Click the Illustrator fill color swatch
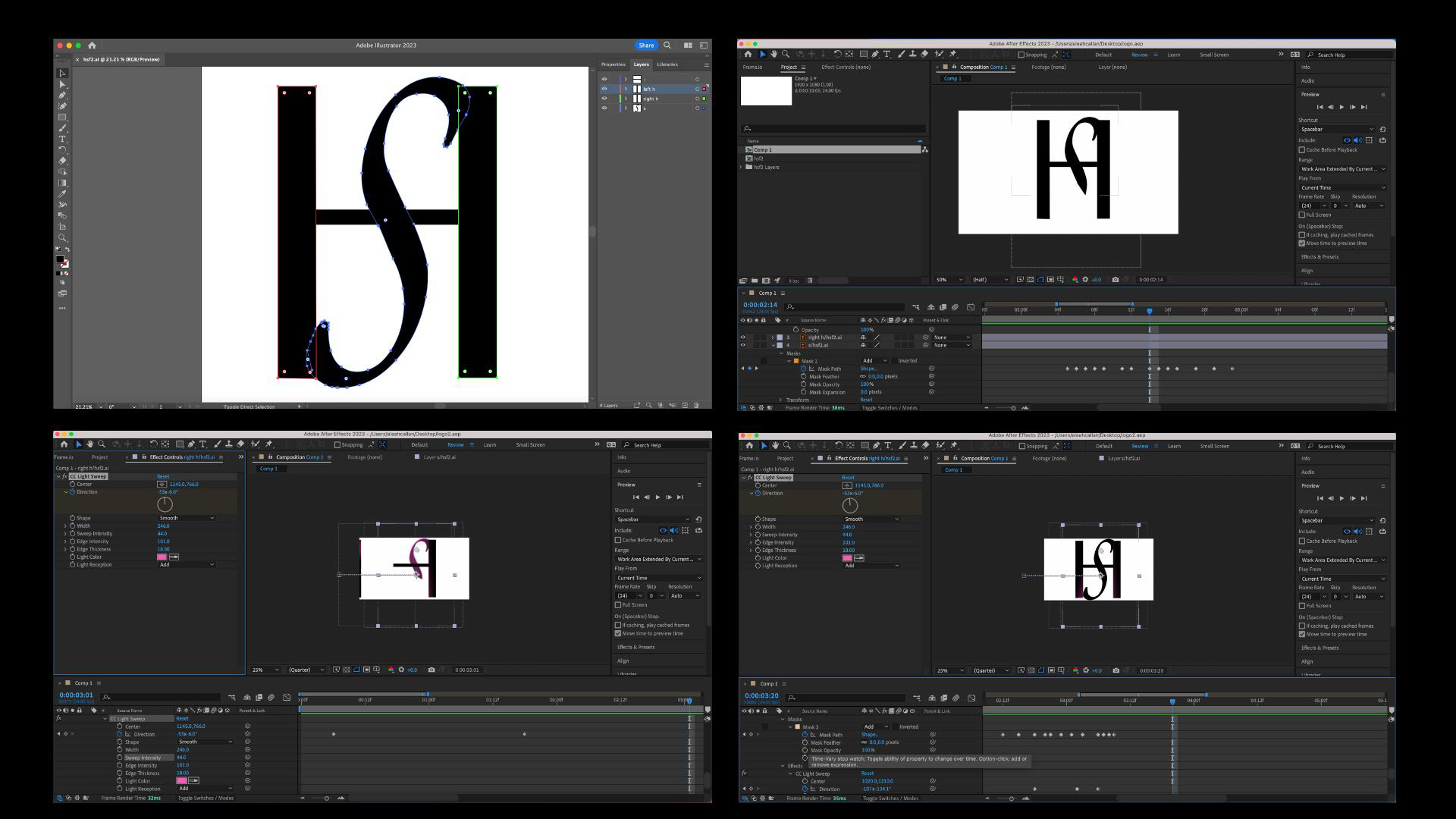 point(60,259)
